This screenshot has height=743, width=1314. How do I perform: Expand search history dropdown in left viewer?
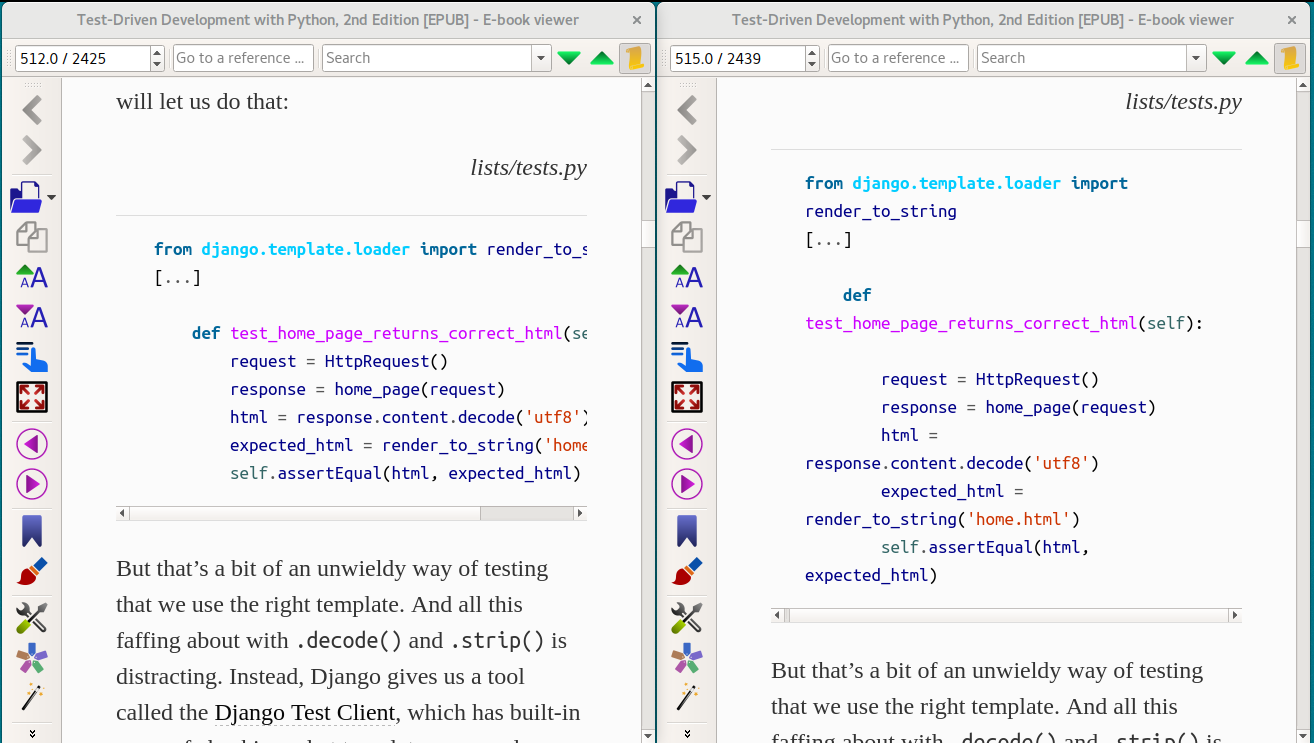542,58
